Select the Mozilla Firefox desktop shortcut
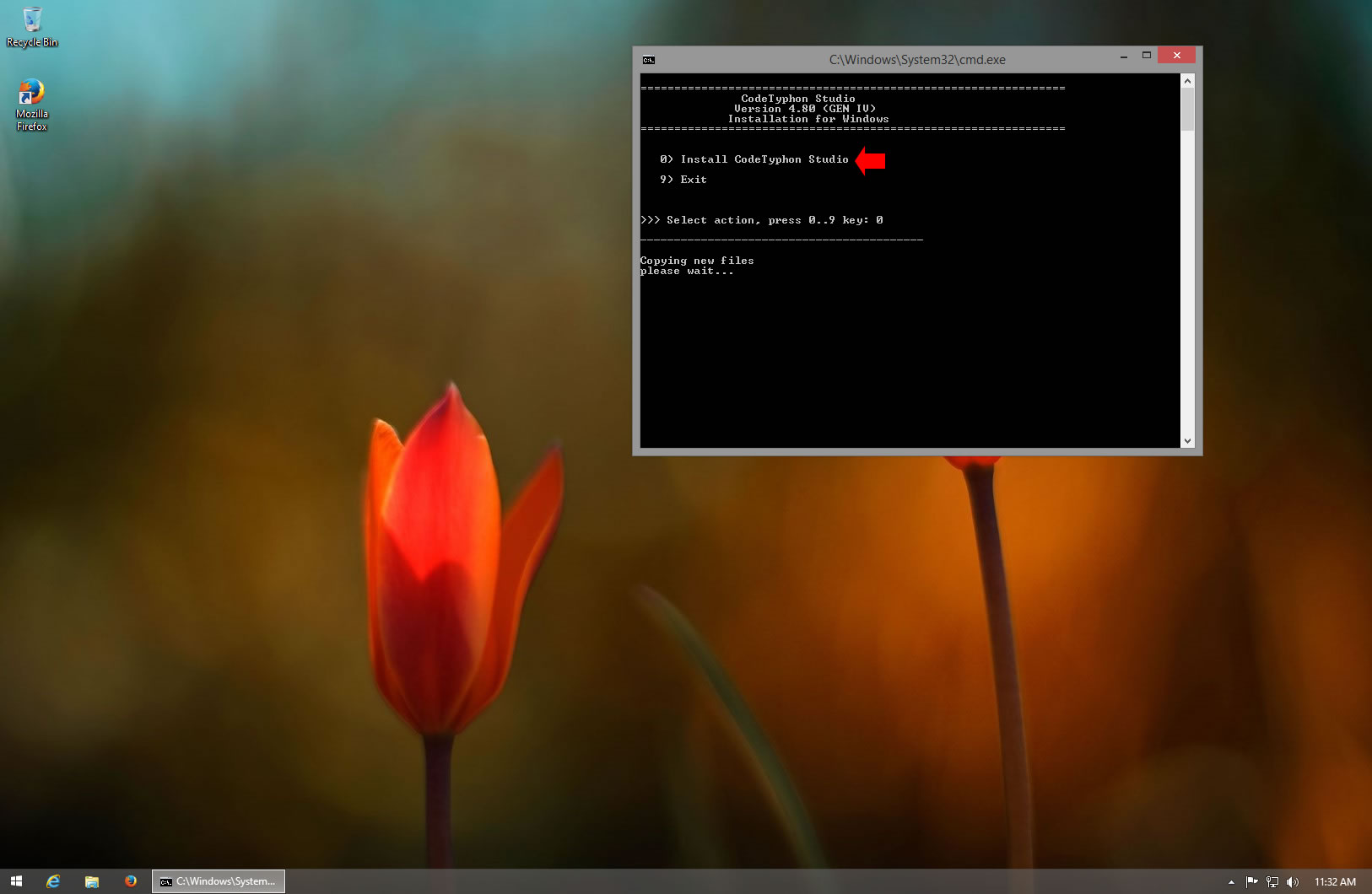 tap(32, 105)
